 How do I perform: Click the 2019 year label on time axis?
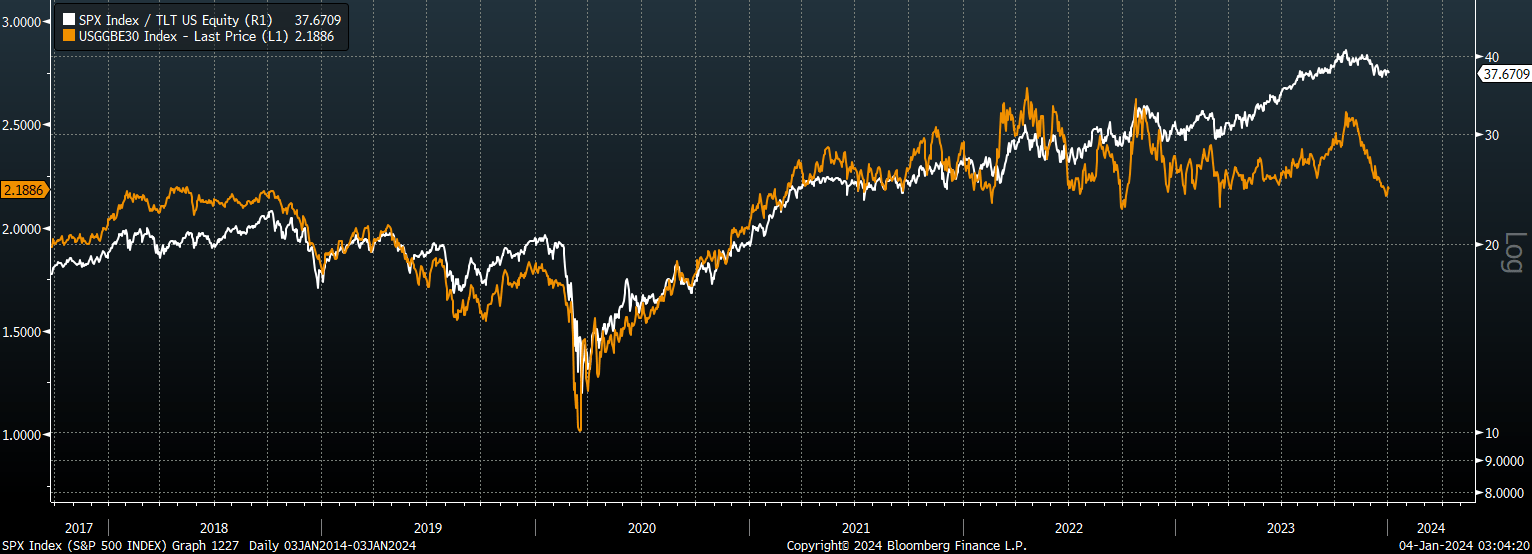427,527
